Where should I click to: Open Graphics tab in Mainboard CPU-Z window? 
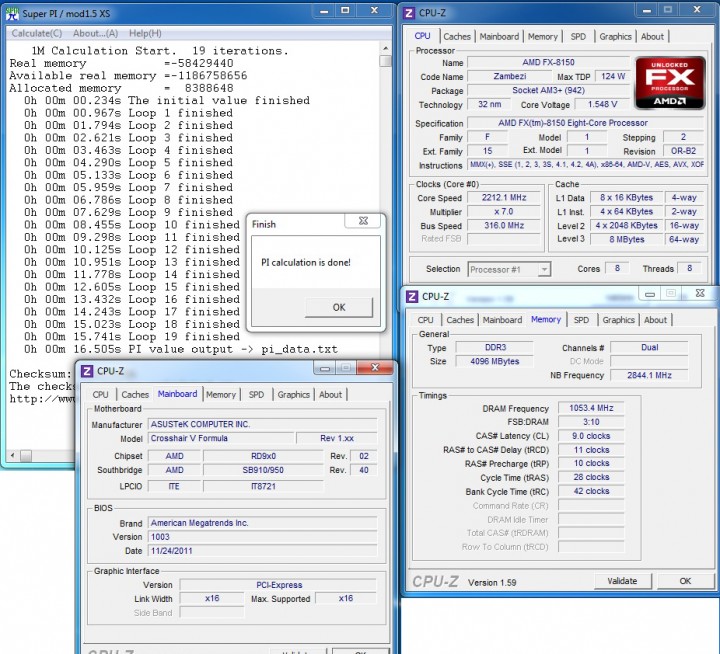point(293,395)
